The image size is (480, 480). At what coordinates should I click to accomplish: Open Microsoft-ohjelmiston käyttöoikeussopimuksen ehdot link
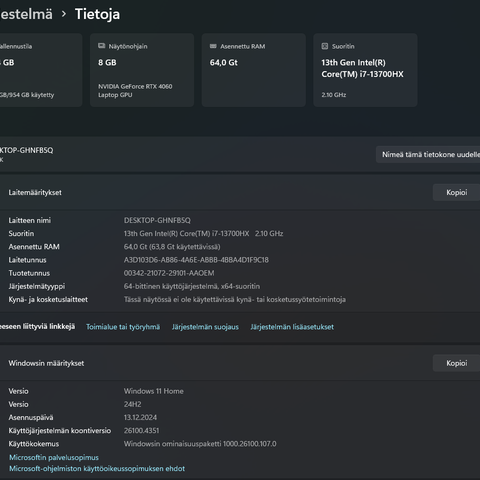coord(97,469)
